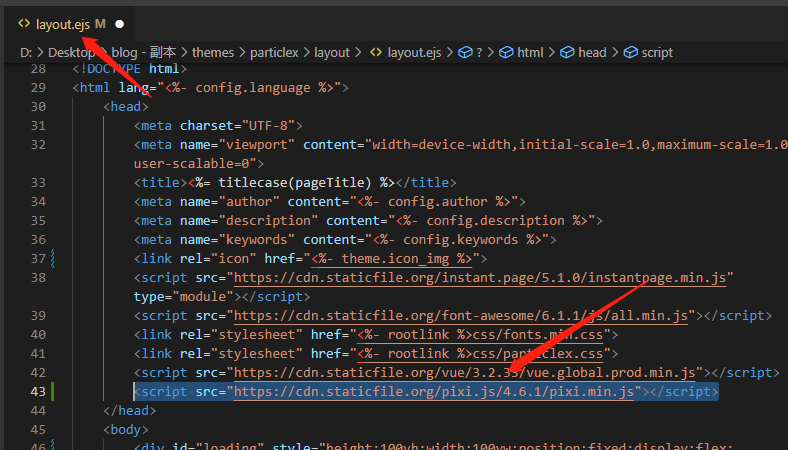The image size is (788, 450).
Task: Click the green change marker at line 43
Action: pyautogui.click(x=52, y=391)
